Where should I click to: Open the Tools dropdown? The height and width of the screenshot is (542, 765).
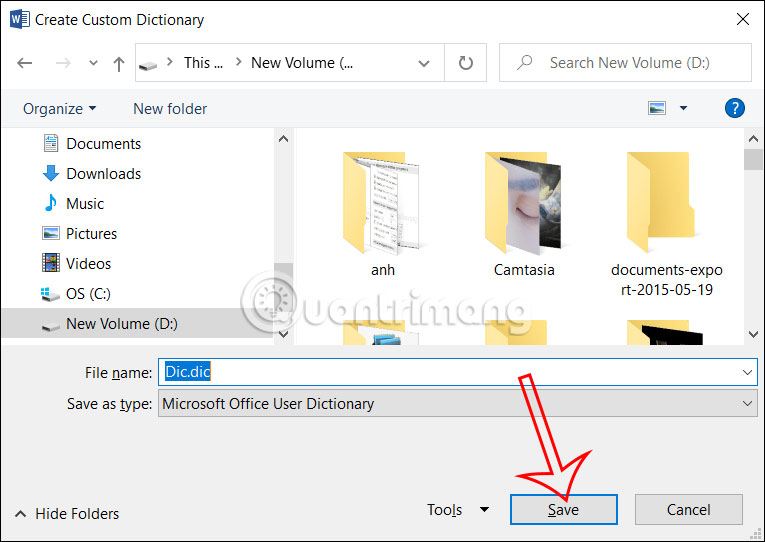(458, 510)
